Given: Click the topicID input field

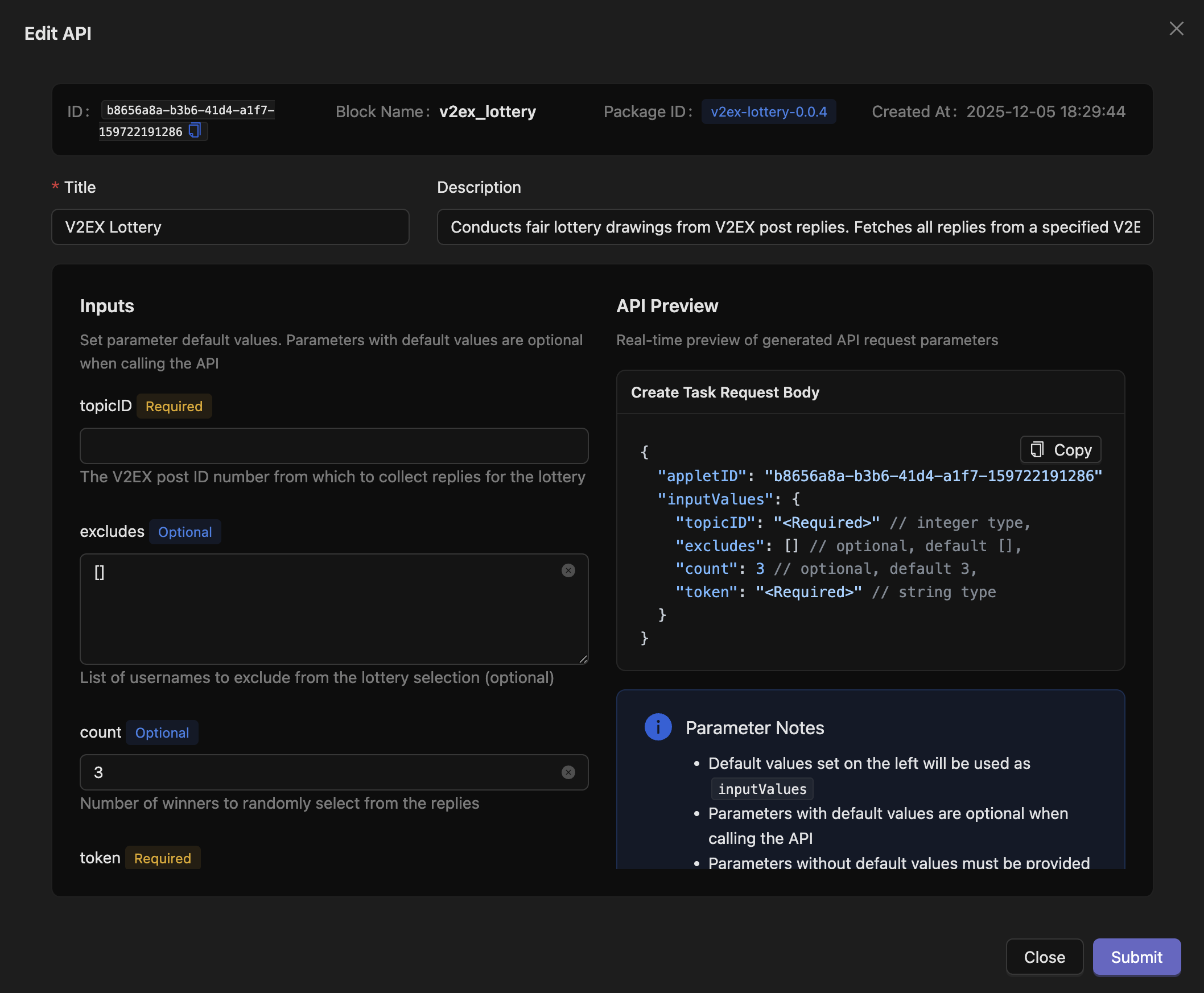Looking at the screenshot, I should [333, 445].
